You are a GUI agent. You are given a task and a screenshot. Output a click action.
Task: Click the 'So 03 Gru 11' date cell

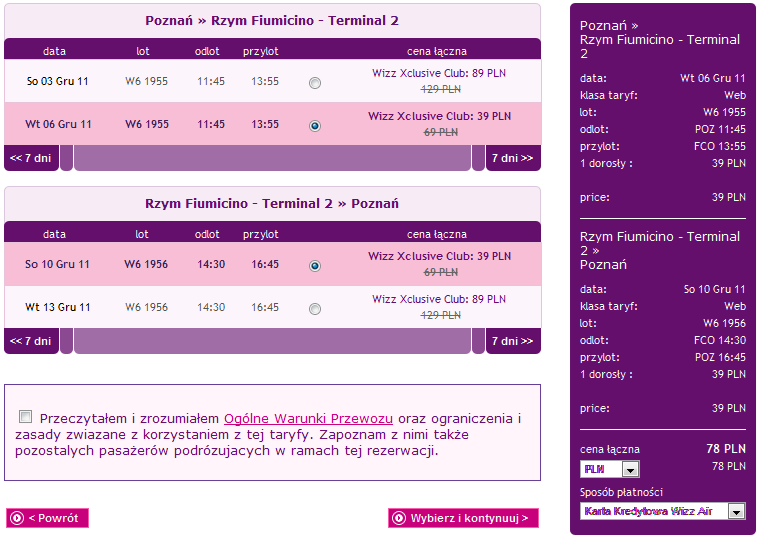tap(57, 81)
